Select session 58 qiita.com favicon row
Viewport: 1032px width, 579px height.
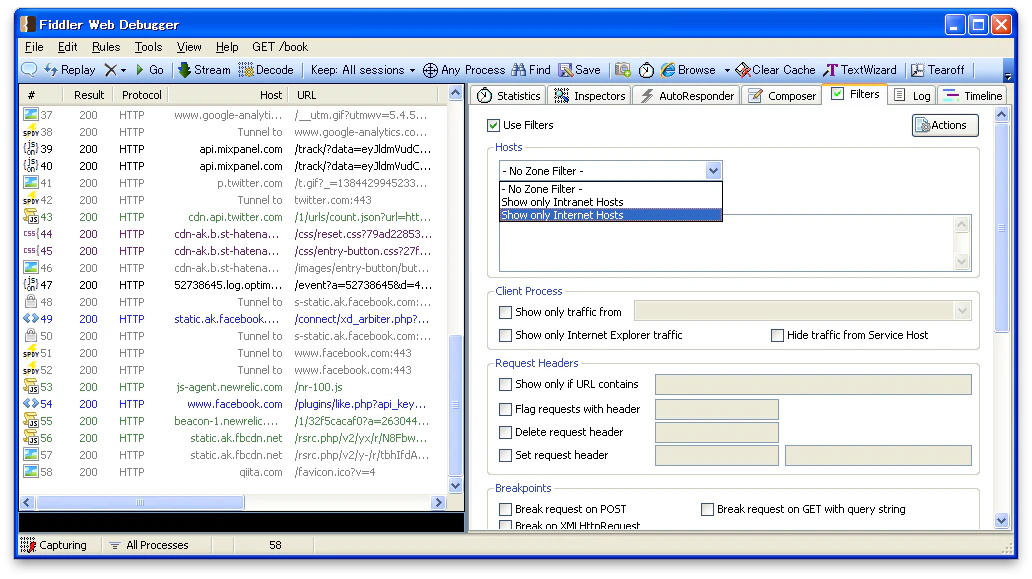(234, 472)
